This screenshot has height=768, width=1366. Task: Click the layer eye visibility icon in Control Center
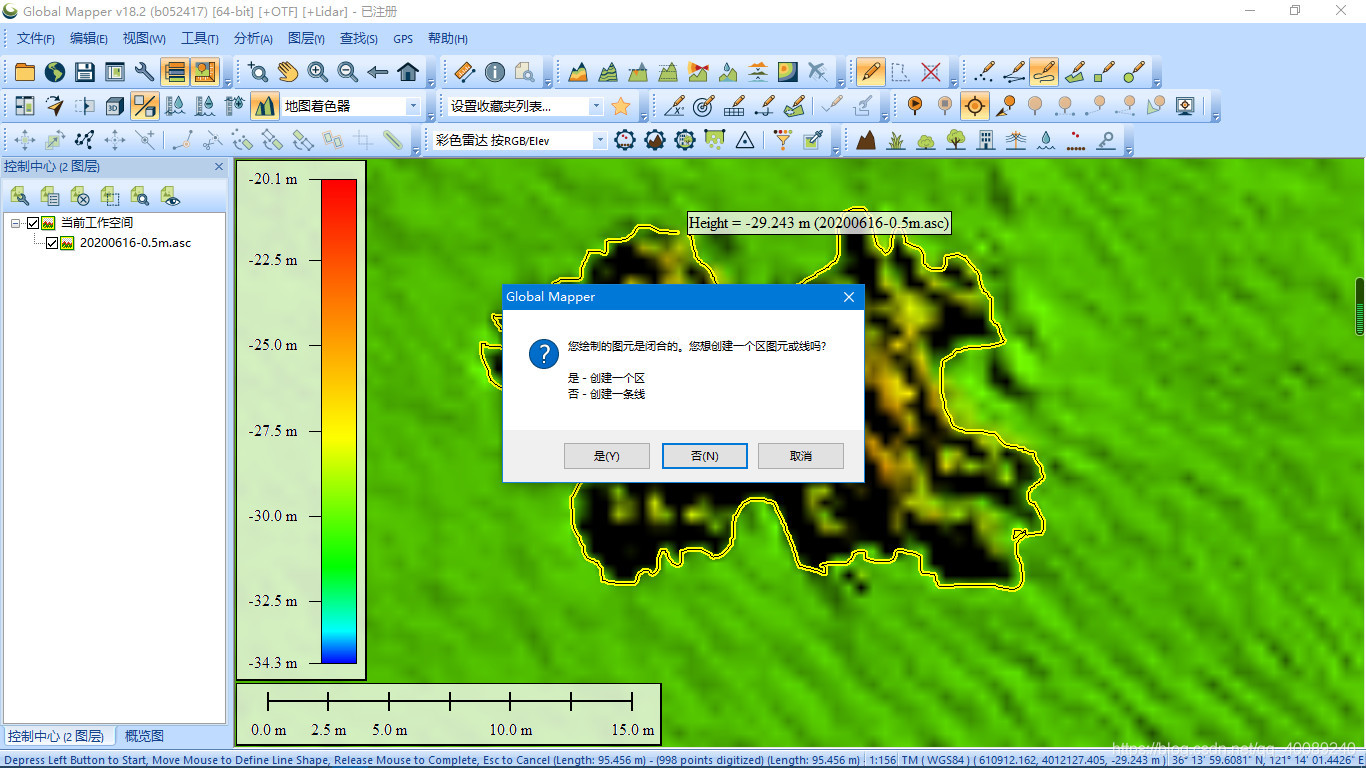click(170, 196)
